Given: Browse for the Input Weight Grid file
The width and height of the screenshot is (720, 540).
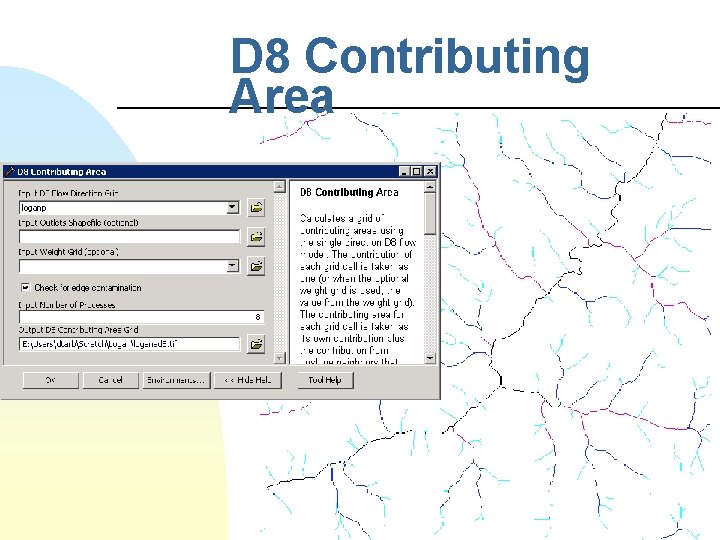Looking at the screenshot, I should click(x=256, y=266).
